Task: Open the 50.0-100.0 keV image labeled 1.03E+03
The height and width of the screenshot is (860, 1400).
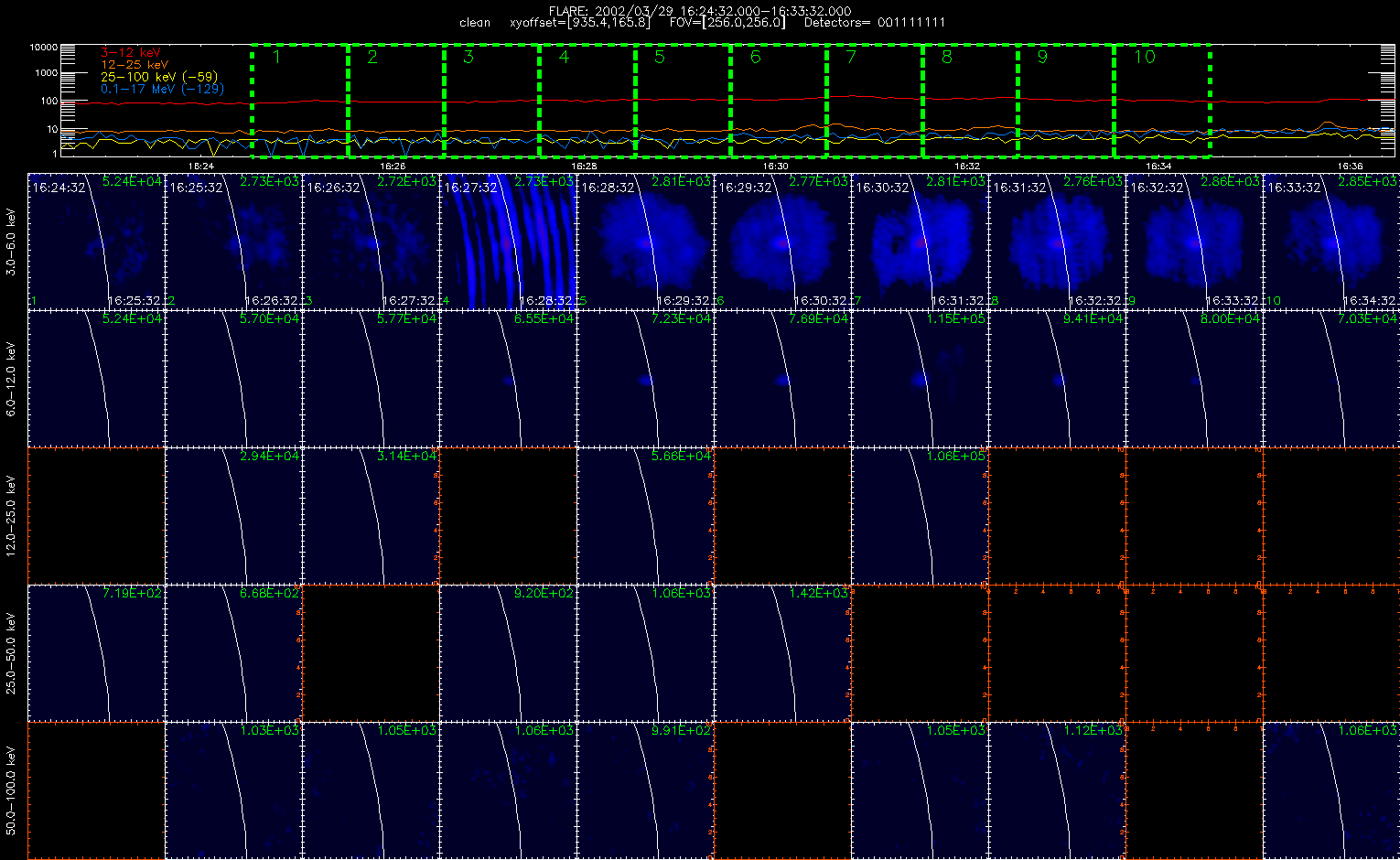Action: (x=233, y=790)
